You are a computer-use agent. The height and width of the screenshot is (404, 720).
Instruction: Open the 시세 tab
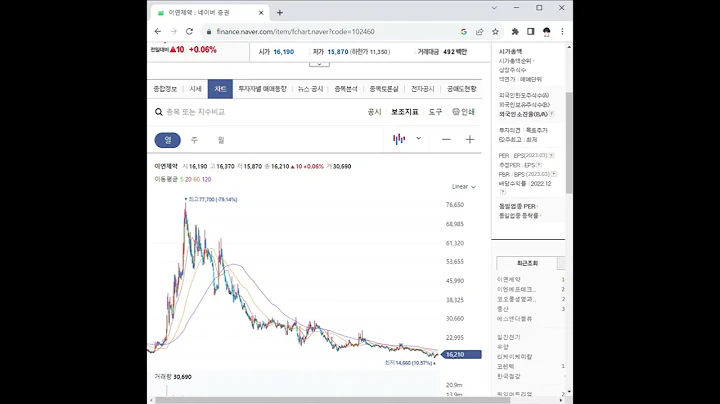196,89
